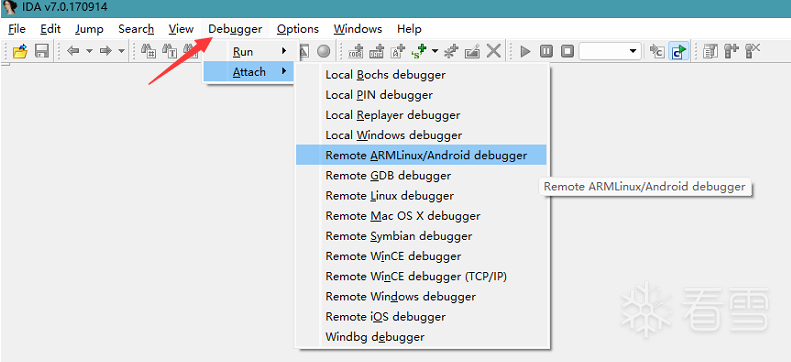Click the Make code icon
This screenshot has width=791, height=362.
(356, 51)
